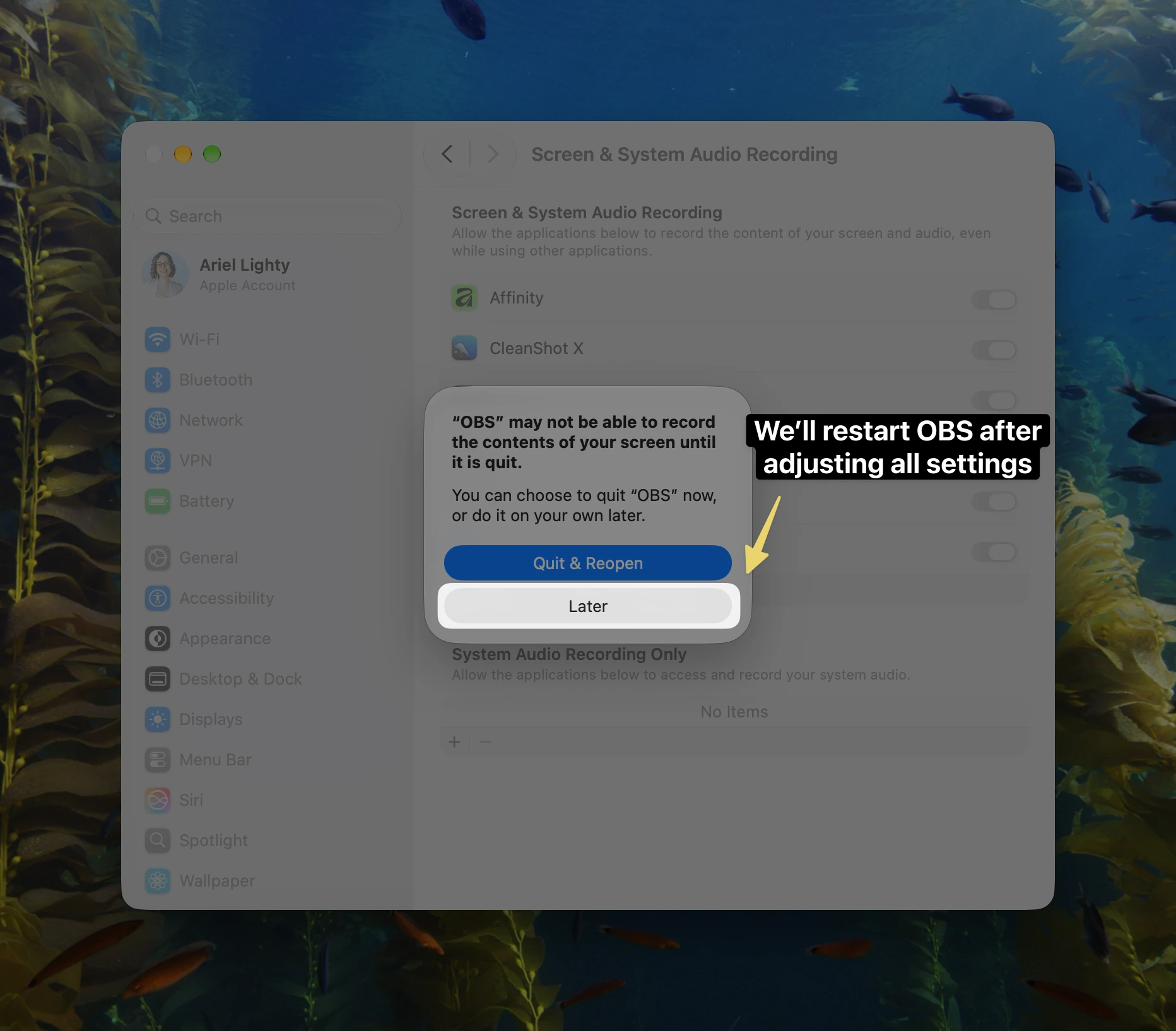Click the Search field in the sidebar
1176x1031 pixels.
coord(268,216)
